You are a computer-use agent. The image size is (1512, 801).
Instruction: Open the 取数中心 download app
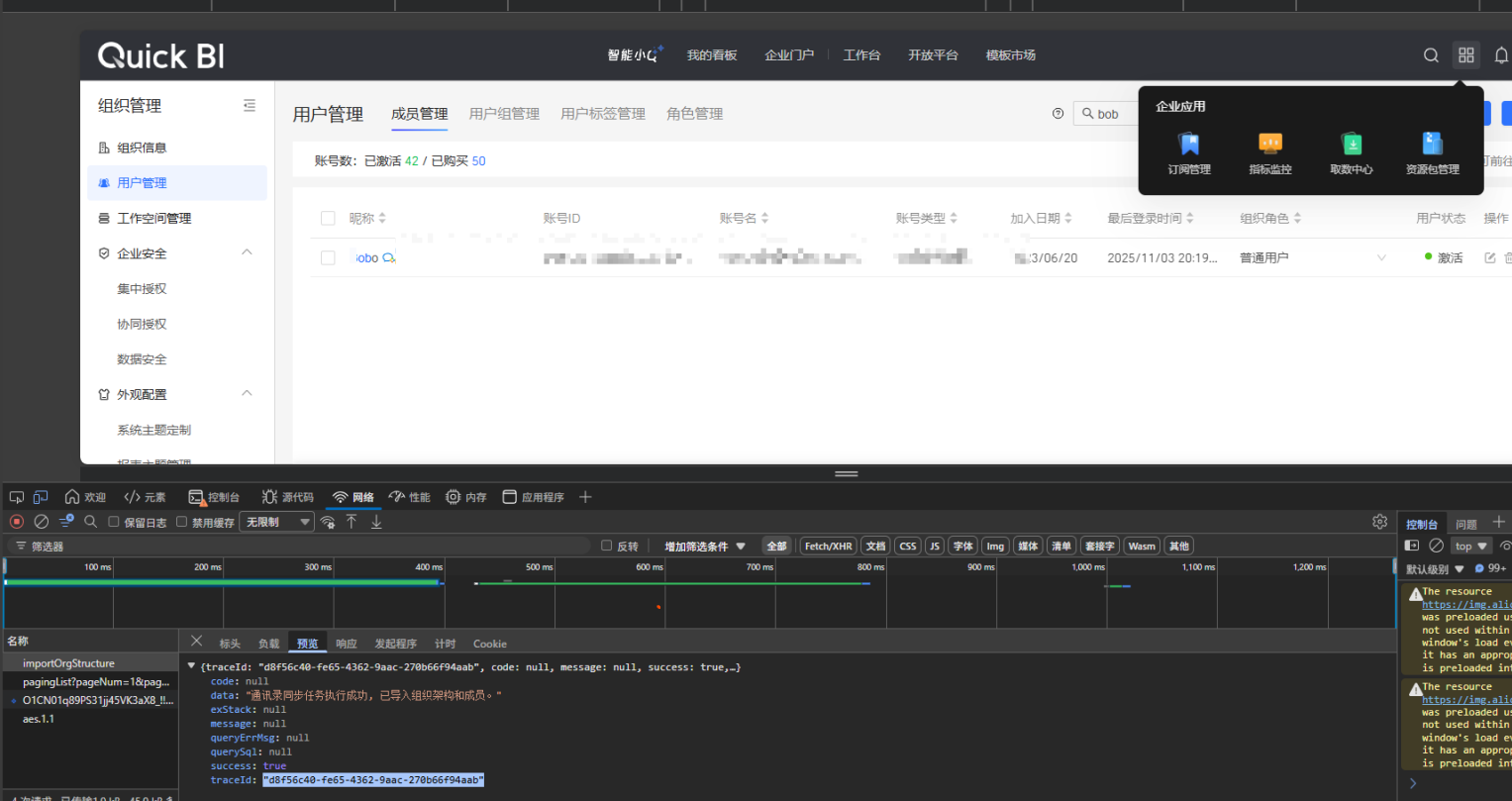pos(1351,153)
